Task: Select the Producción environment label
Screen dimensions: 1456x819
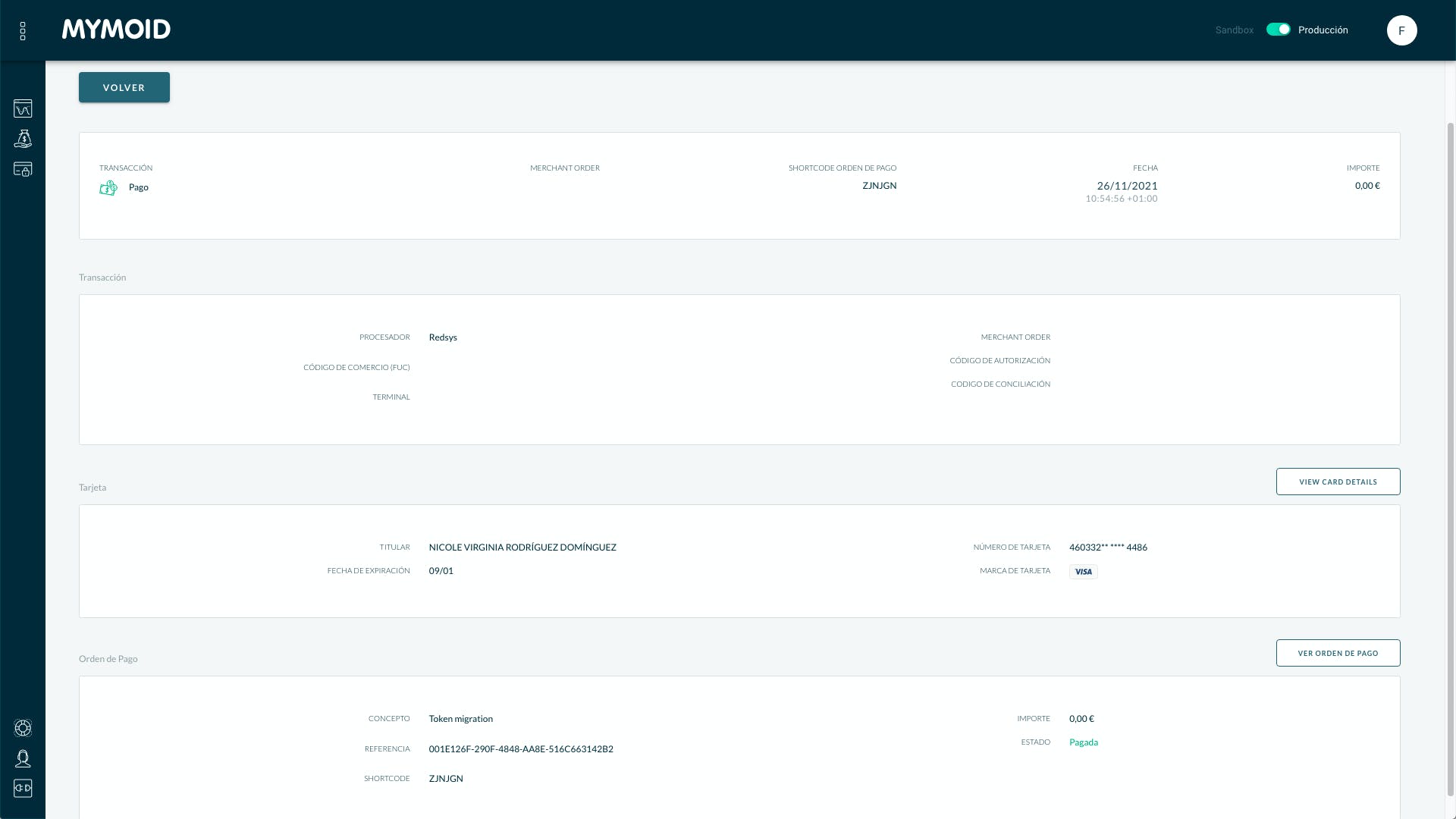Action: pyautogui.click(x=1323, y=30)
